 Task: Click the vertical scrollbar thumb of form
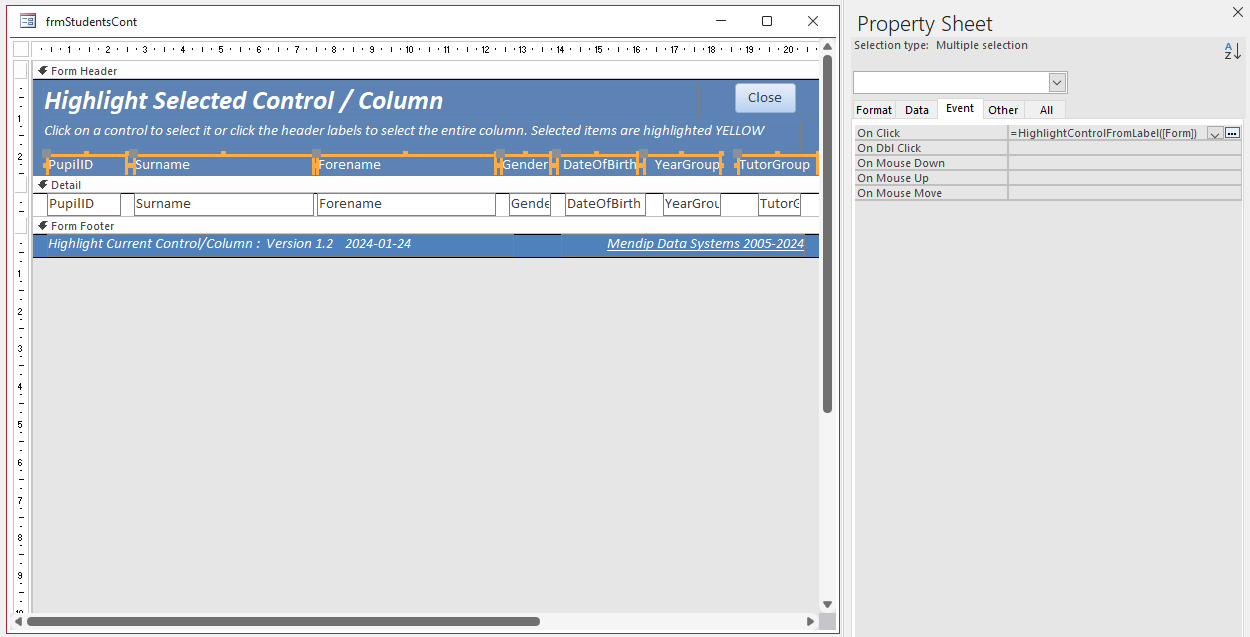point(827,233)
